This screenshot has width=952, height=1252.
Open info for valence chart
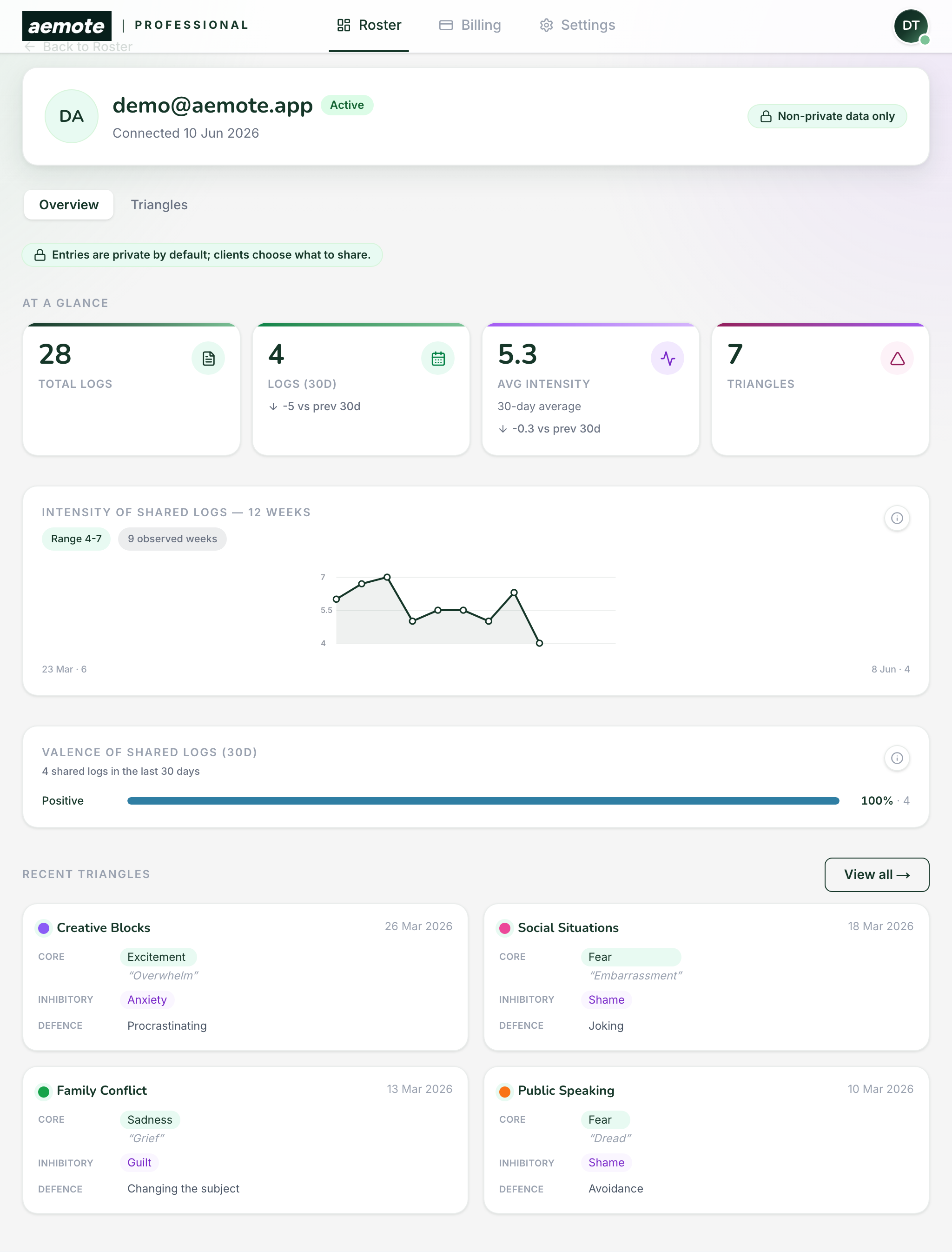point(897,758)
